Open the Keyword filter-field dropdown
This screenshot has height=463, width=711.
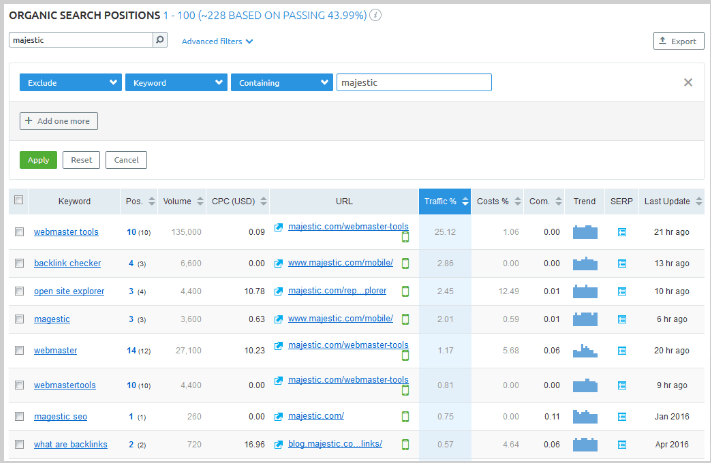pyautogui.click(x=176, y=83)
